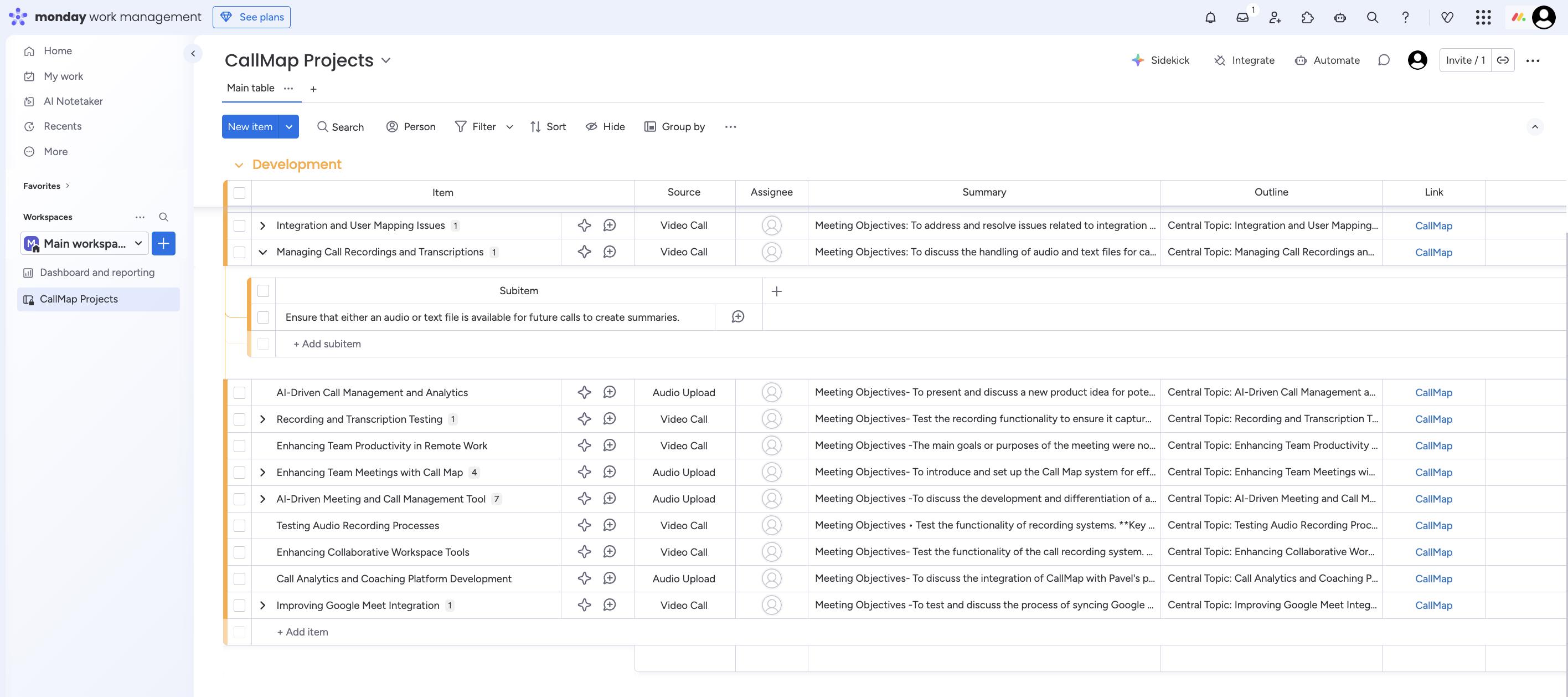Collapse Managing Call Recordings subitems
Image resolution: width=1568 pixels, height=697 pixels.
(262, 252)
